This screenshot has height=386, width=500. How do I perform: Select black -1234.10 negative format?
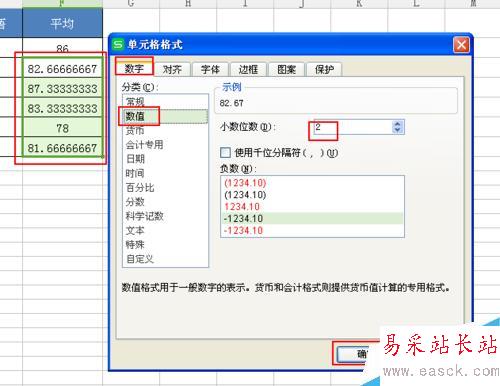(312, 219)
